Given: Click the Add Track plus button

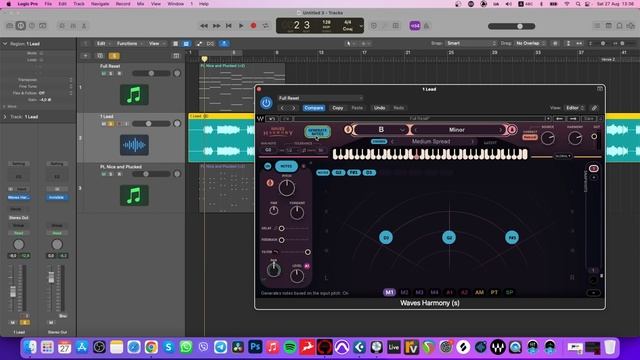Looking at the screenshot, I should tap(86, 56).
